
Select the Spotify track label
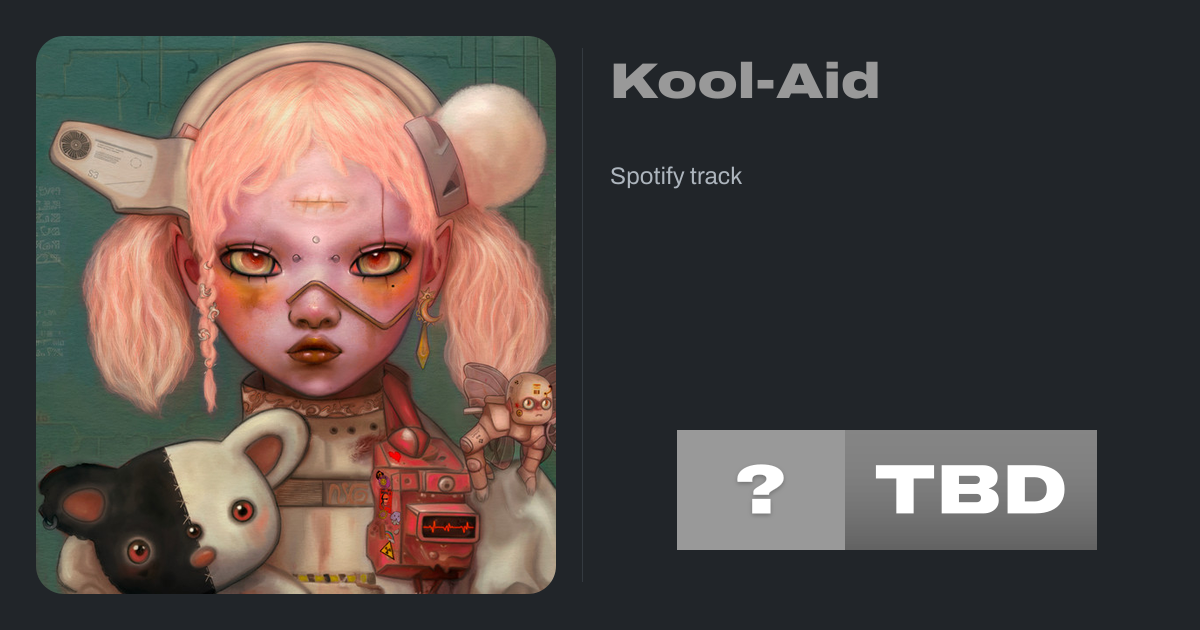(676, 177)
